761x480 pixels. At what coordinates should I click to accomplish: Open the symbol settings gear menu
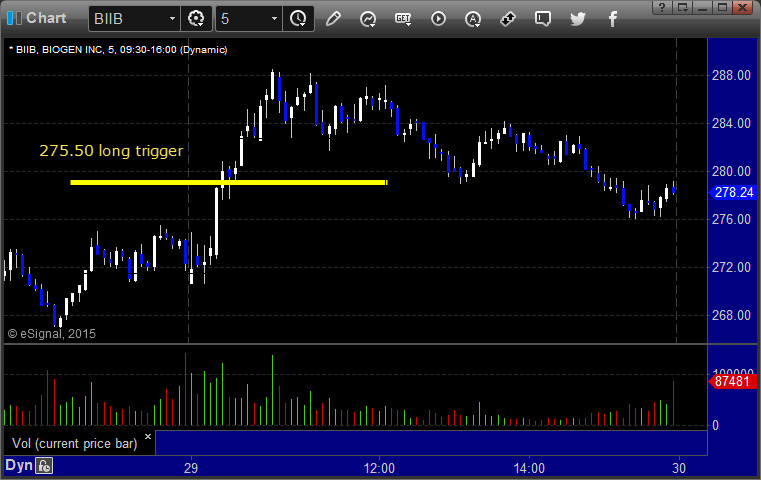coord(196,19)
